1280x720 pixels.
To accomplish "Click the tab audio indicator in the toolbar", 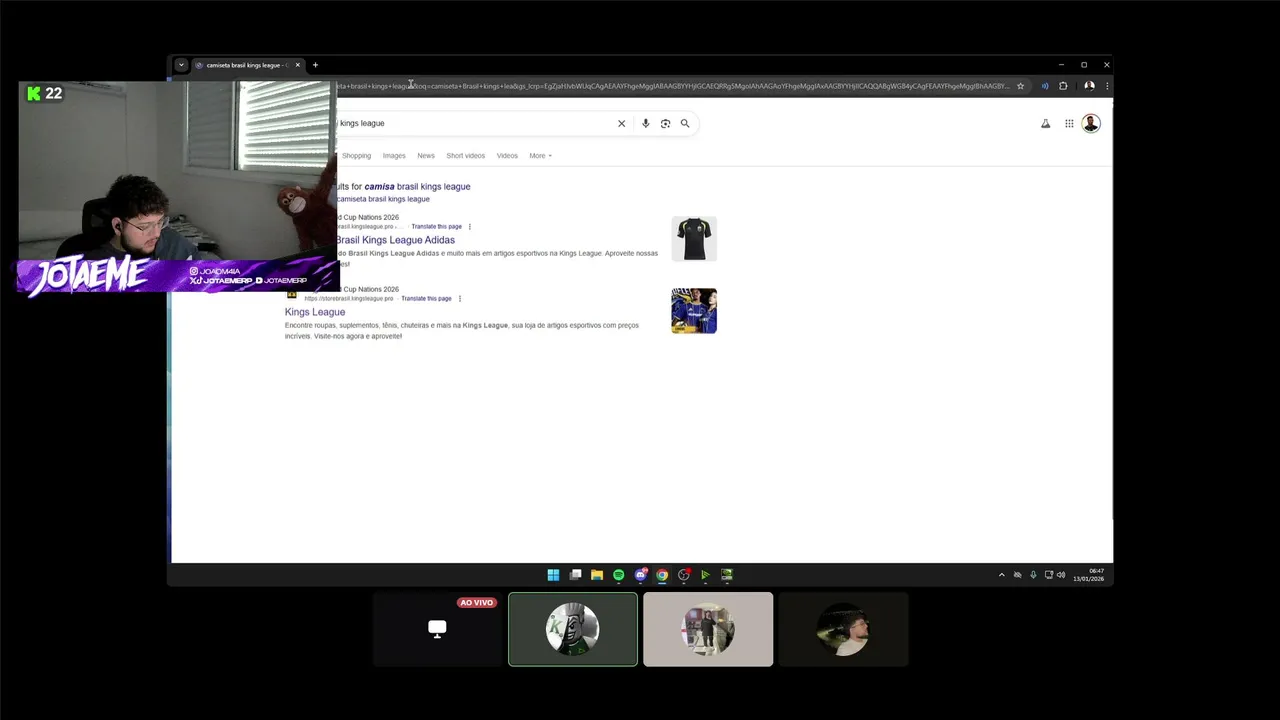I will (1045, 86).
